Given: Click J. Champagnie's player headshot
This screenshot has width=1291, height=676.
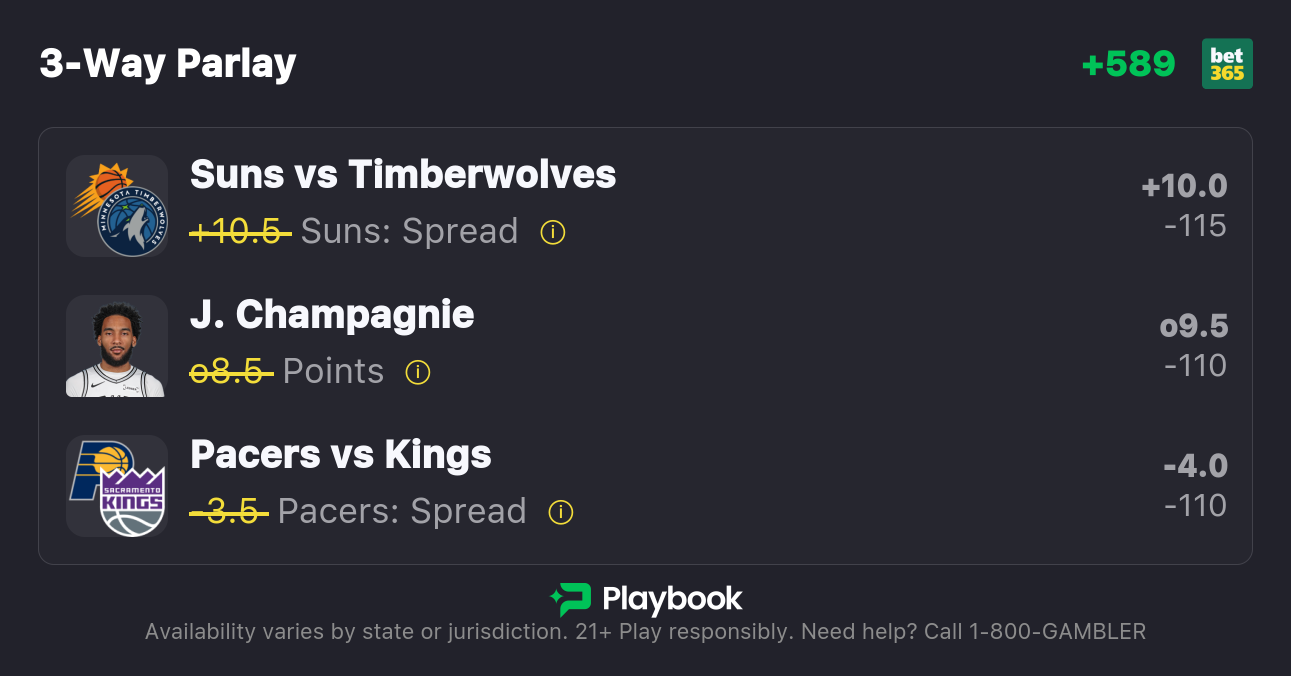Looking at the screenshot, I should click(x=117, y=346).
